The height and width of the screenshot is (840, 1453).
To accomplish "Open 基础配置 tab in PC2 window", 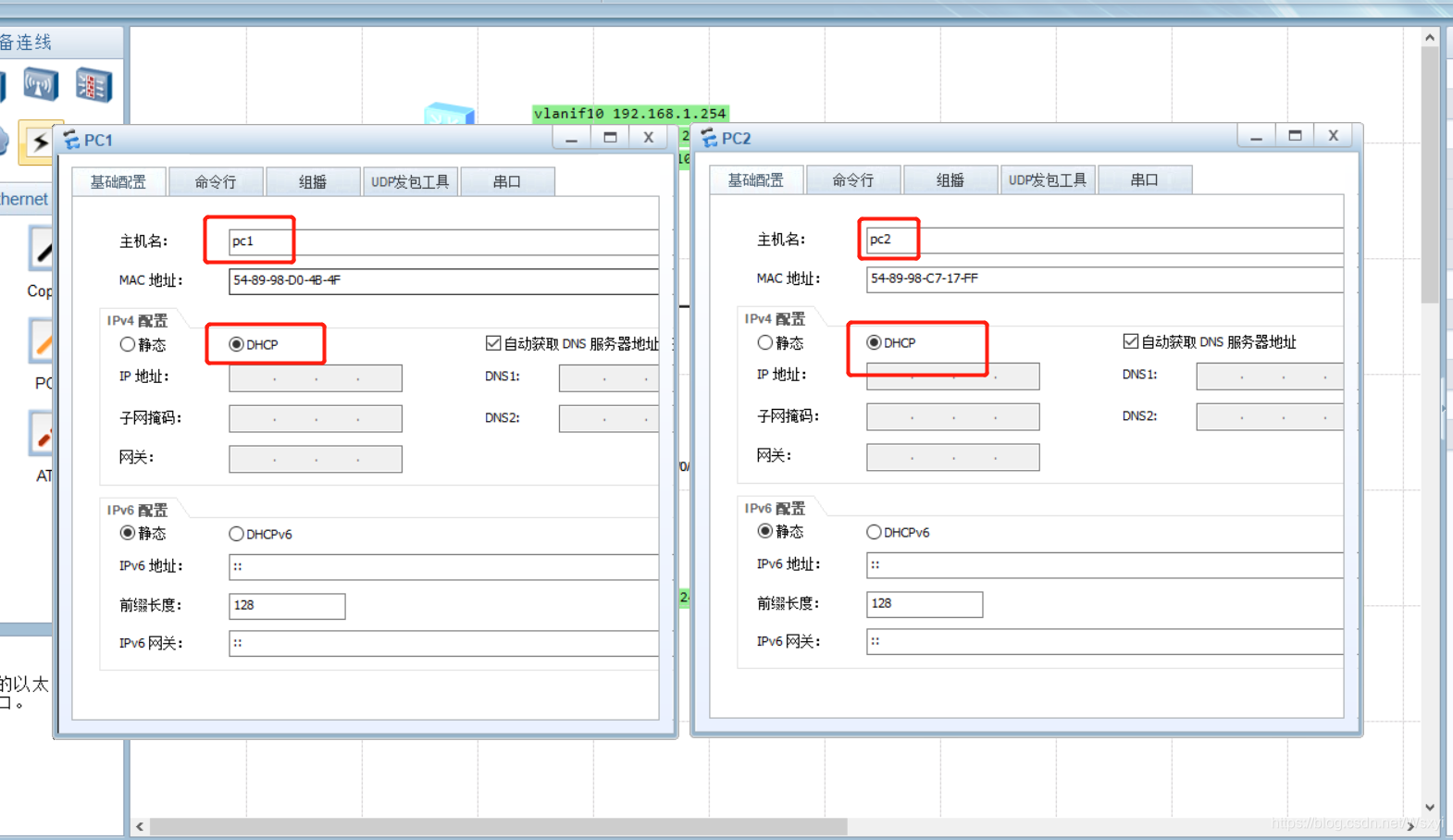I will [756, 179].
